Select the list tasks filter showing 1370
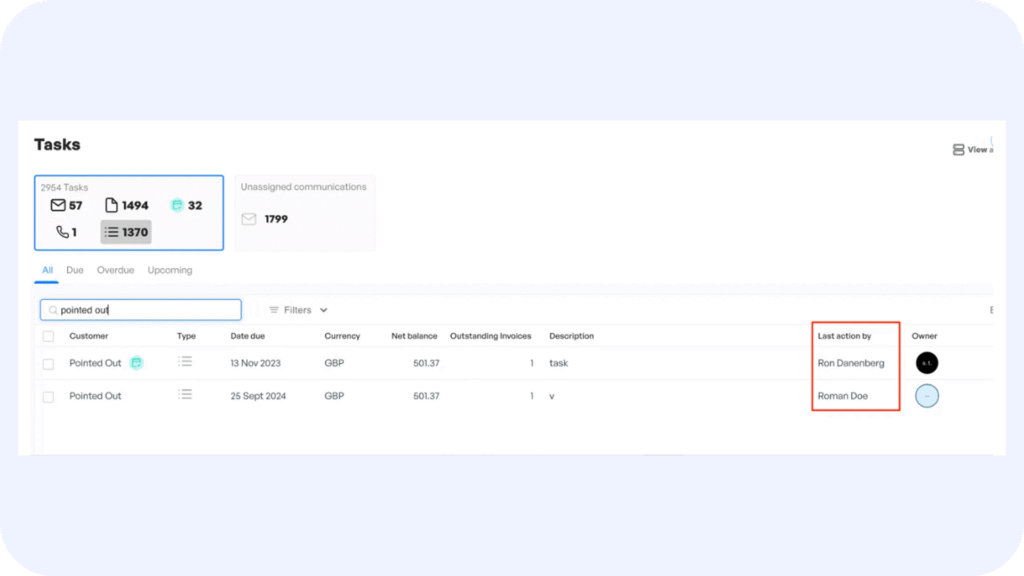The width and height of the screenshot is (1024, 576). pos(126,232)
